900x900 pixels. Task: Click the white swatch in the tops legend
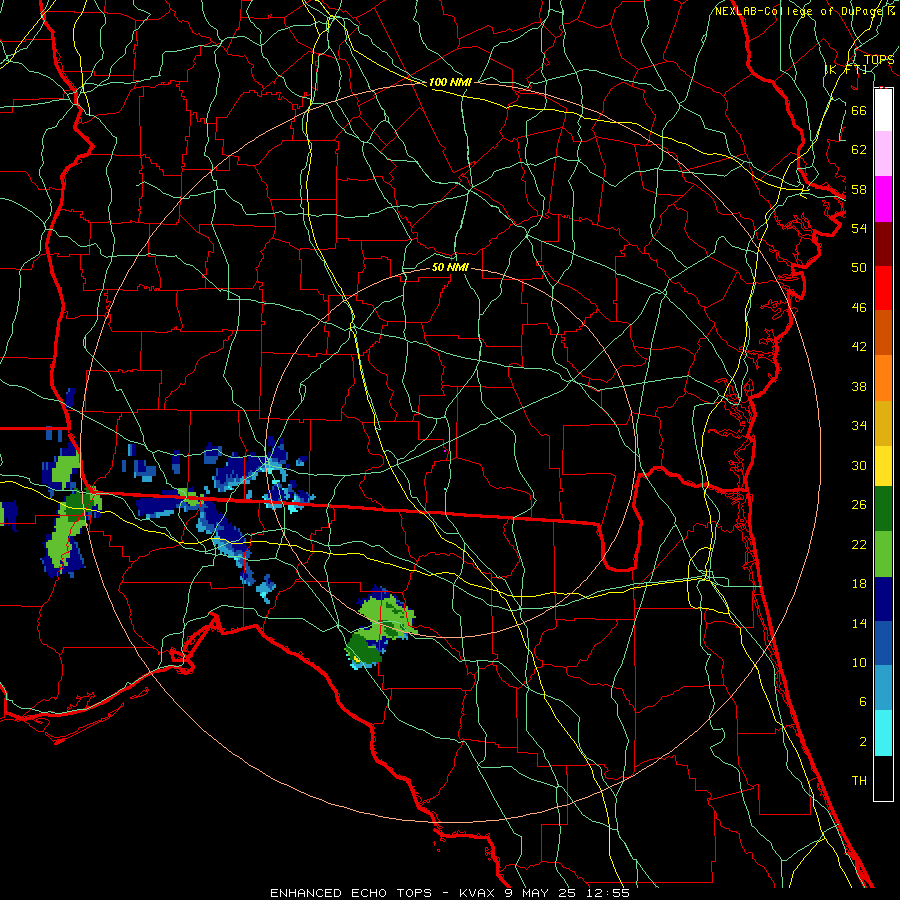pos(883,110)
